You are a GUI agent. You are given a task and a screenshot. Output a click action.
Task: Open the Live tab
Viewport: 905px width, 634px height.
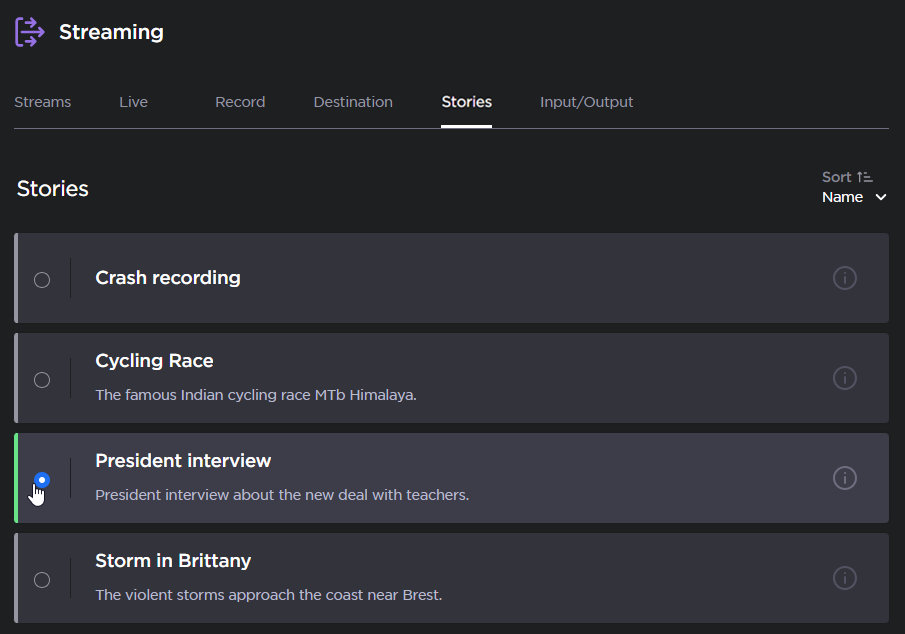133,102
